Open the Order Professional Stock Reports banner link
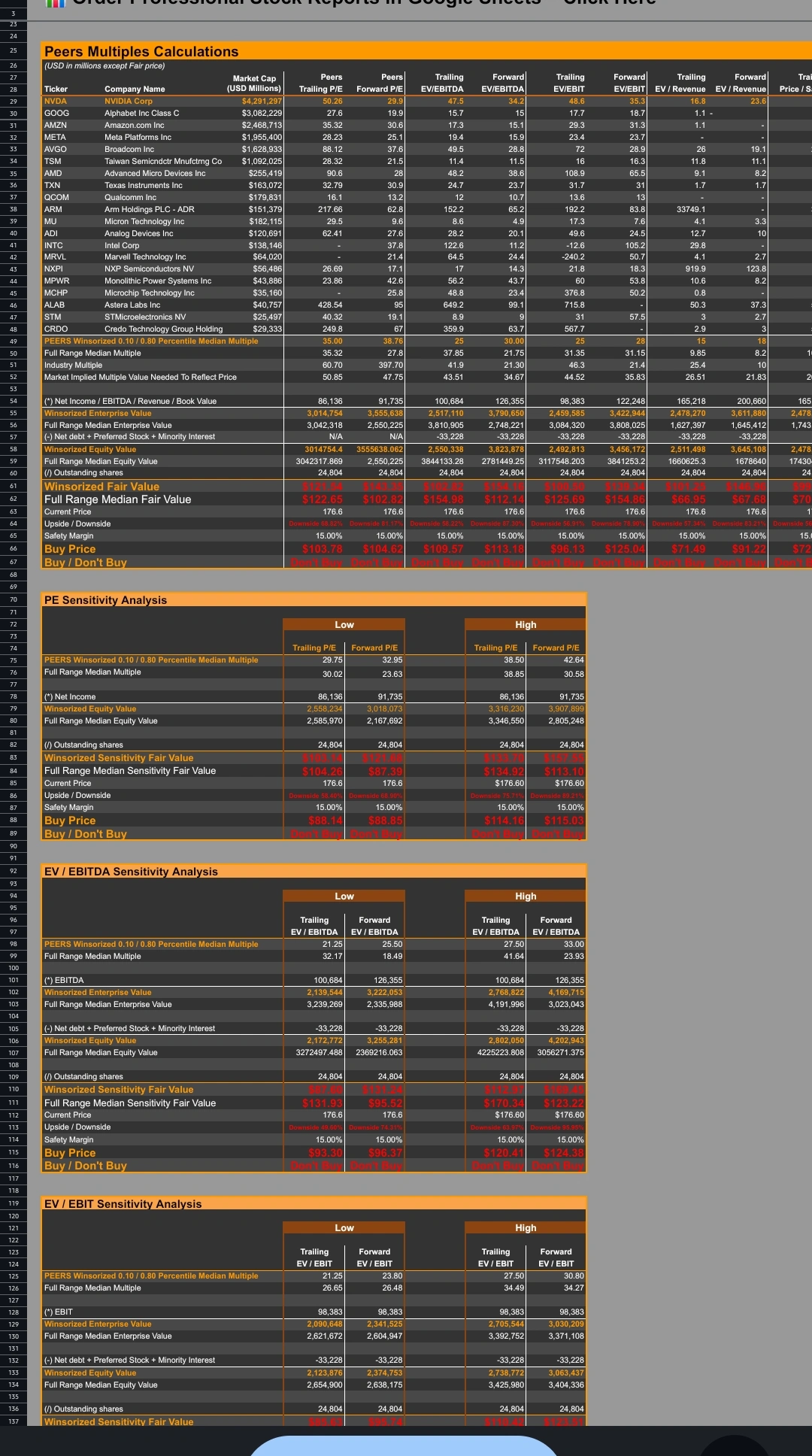 tap(361, 3)
